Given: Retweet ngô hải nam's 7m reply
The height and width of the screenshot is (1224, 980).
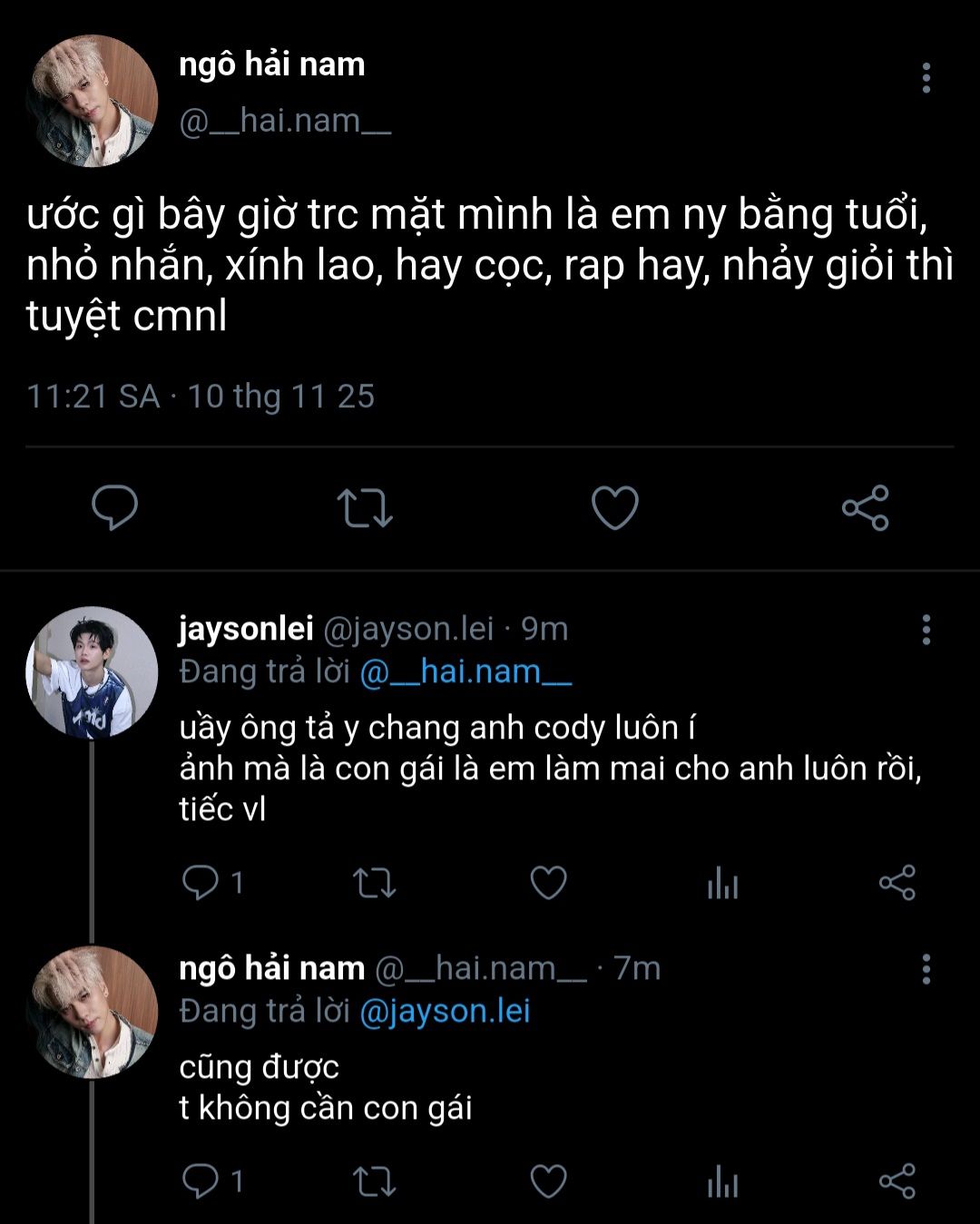Looking at the screenshot, I should point(374,1180).
